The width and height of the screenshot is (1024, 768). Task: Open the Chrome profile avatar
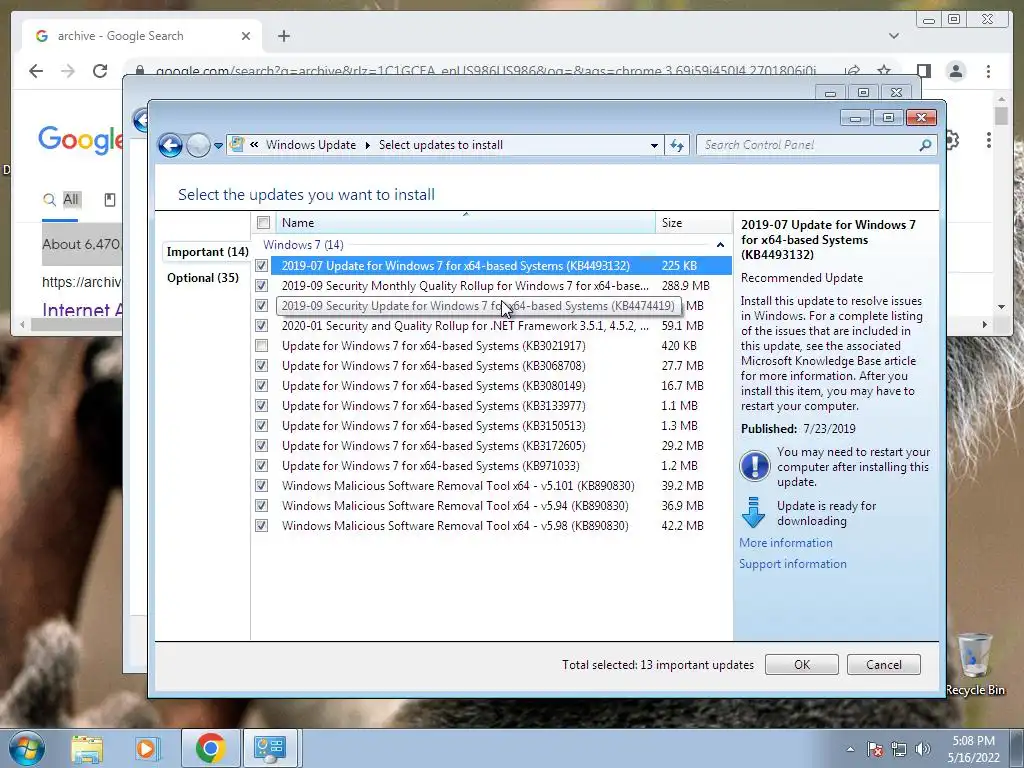click(x=955, y=71)
